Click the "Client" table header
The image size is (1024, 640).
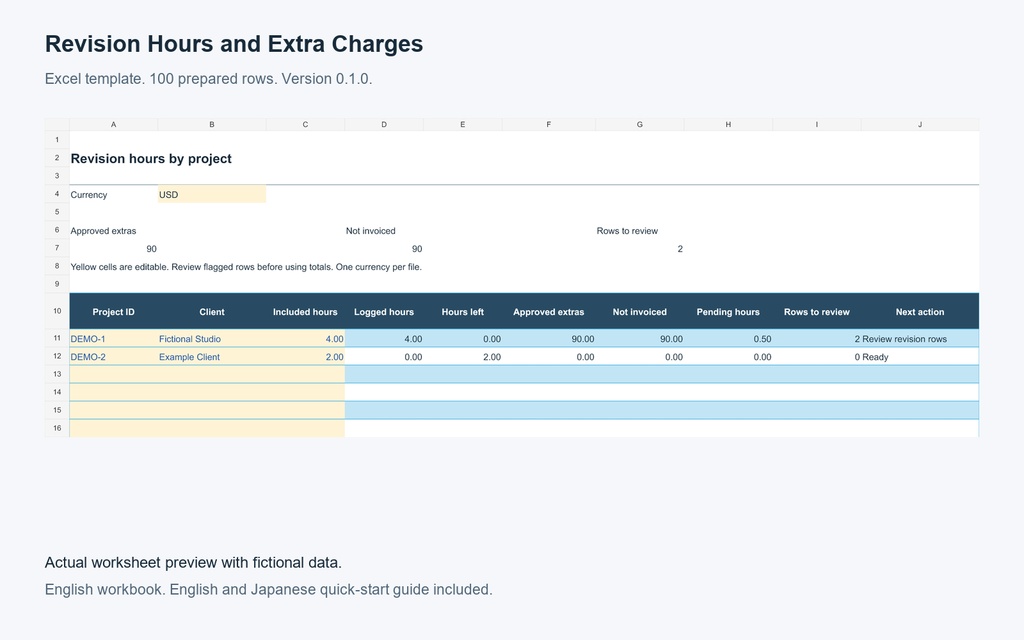click(212, 312)
